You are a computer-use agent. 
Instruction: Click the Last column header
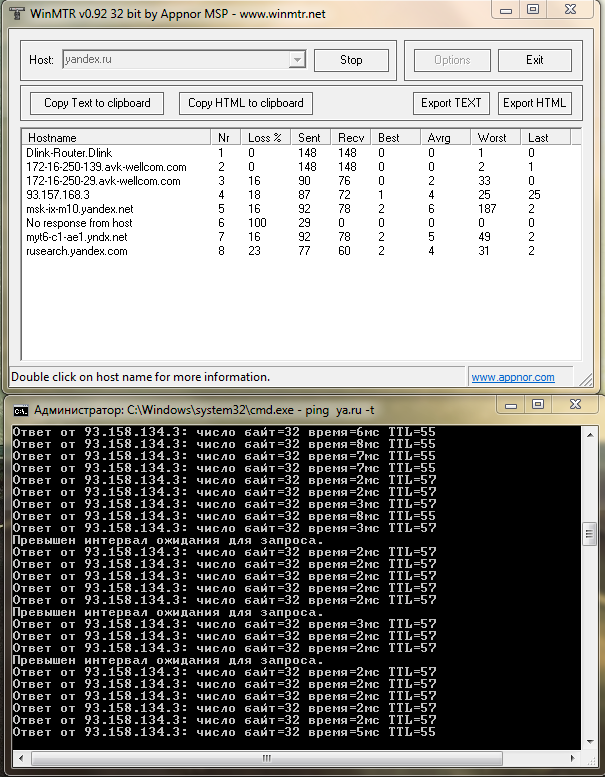(x=546, y=137)
